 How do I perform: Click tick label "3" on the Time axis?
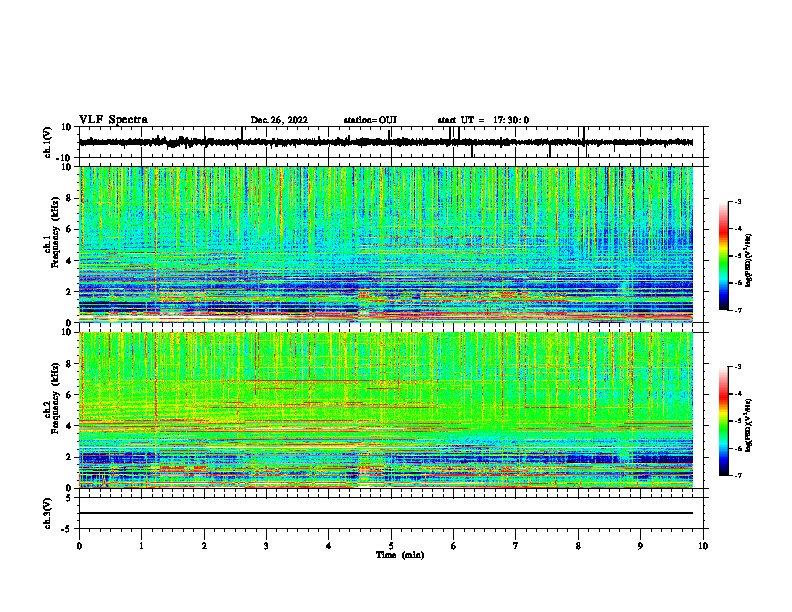[x=266, y=546]
